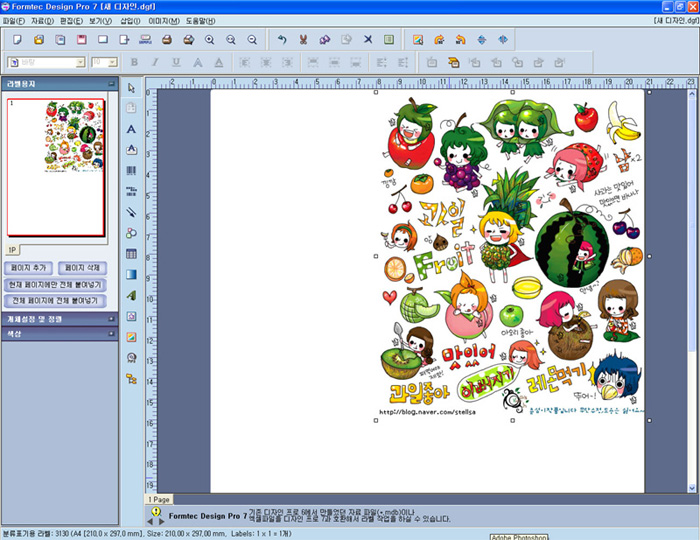Image resolution: width=700 pixels, height=540 pixels.
Task: Create a new design with the blank page icon
Action: tap(17, 40)
